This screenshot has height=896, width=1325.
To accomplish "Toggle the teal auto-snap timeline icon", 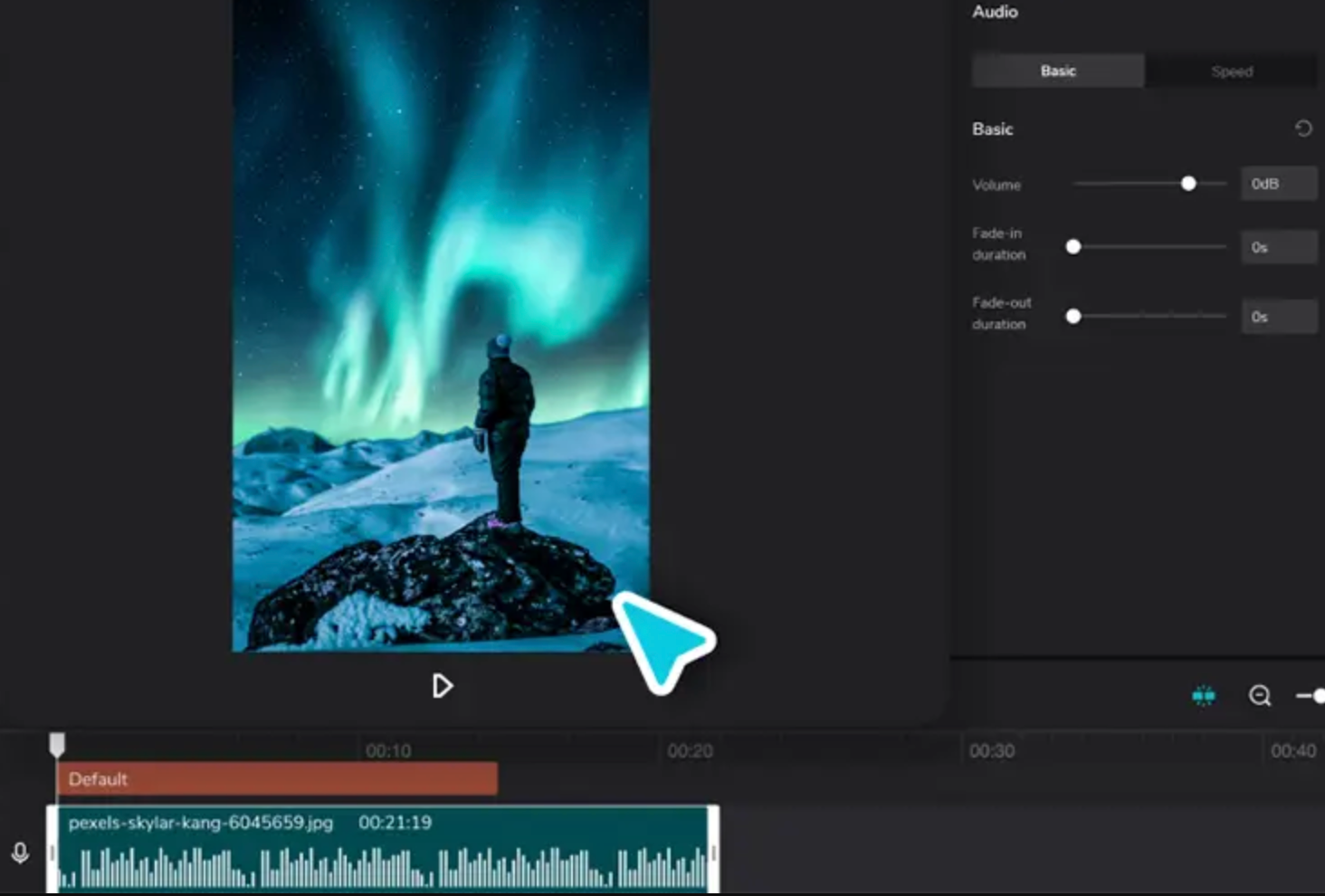I will (1204, 695).
